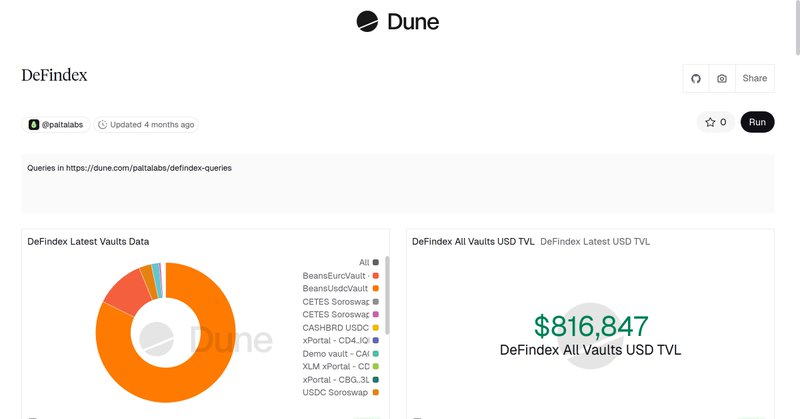Click the defindex-queries URL text

(148, 168)
